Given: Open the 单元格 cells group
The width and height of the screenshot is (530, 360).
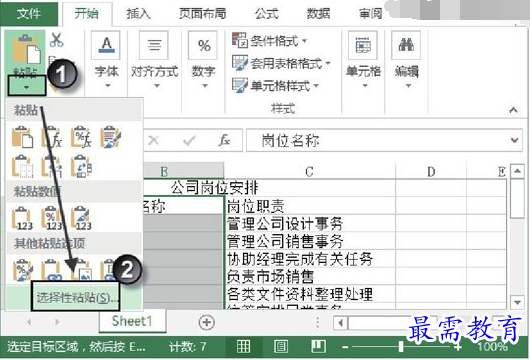Looking at the screenshot, I should click(363, 59).
